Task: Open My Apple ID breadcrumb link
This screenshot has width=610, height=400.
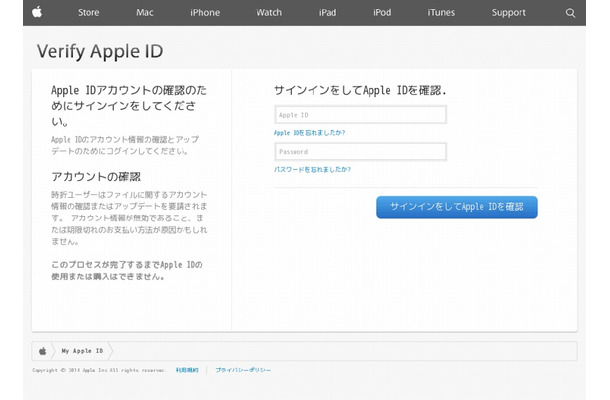Action: (x=82, y=351)
